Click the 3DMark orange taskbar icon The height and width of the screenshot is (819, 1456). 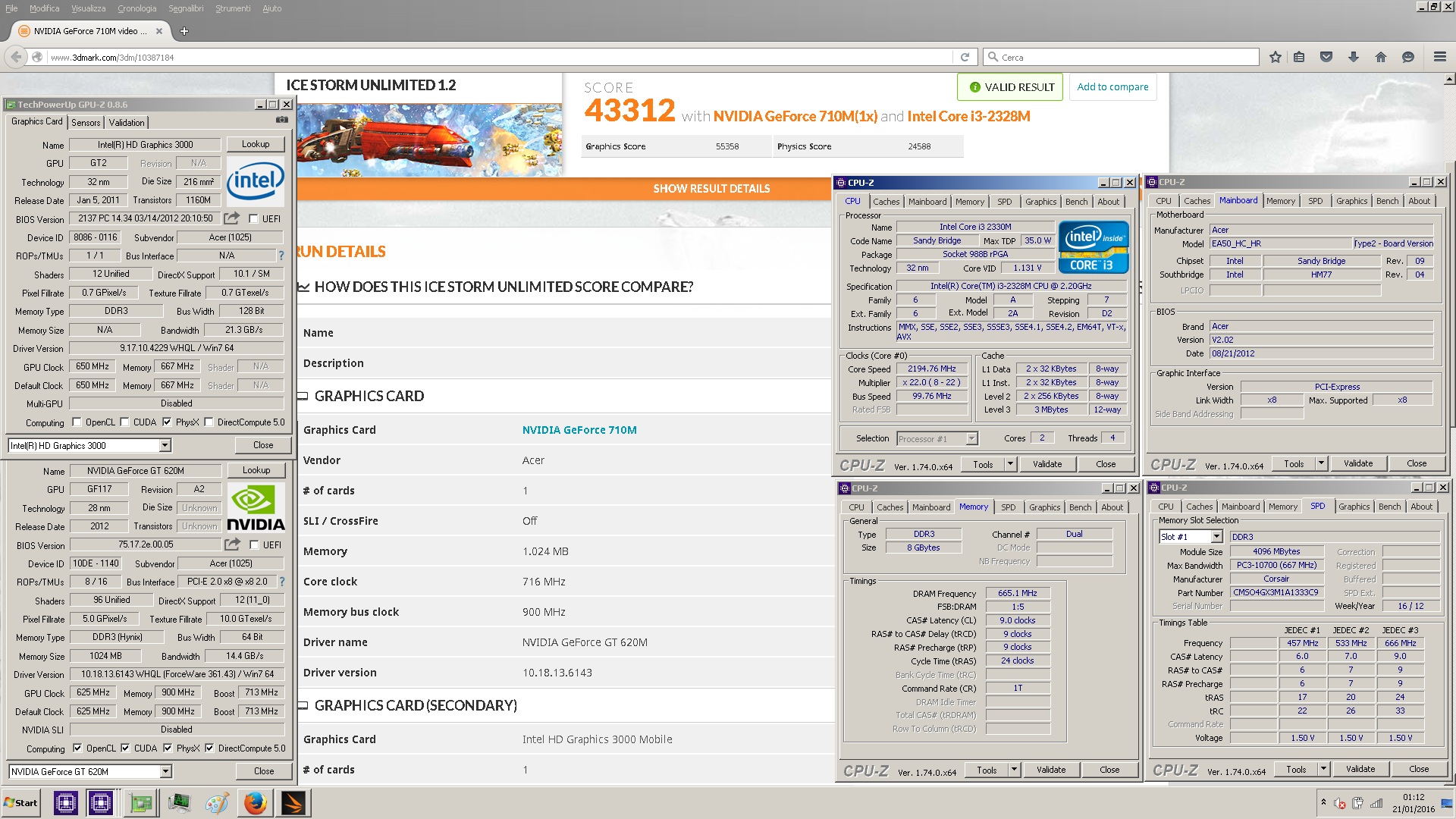tap(293, 802)
